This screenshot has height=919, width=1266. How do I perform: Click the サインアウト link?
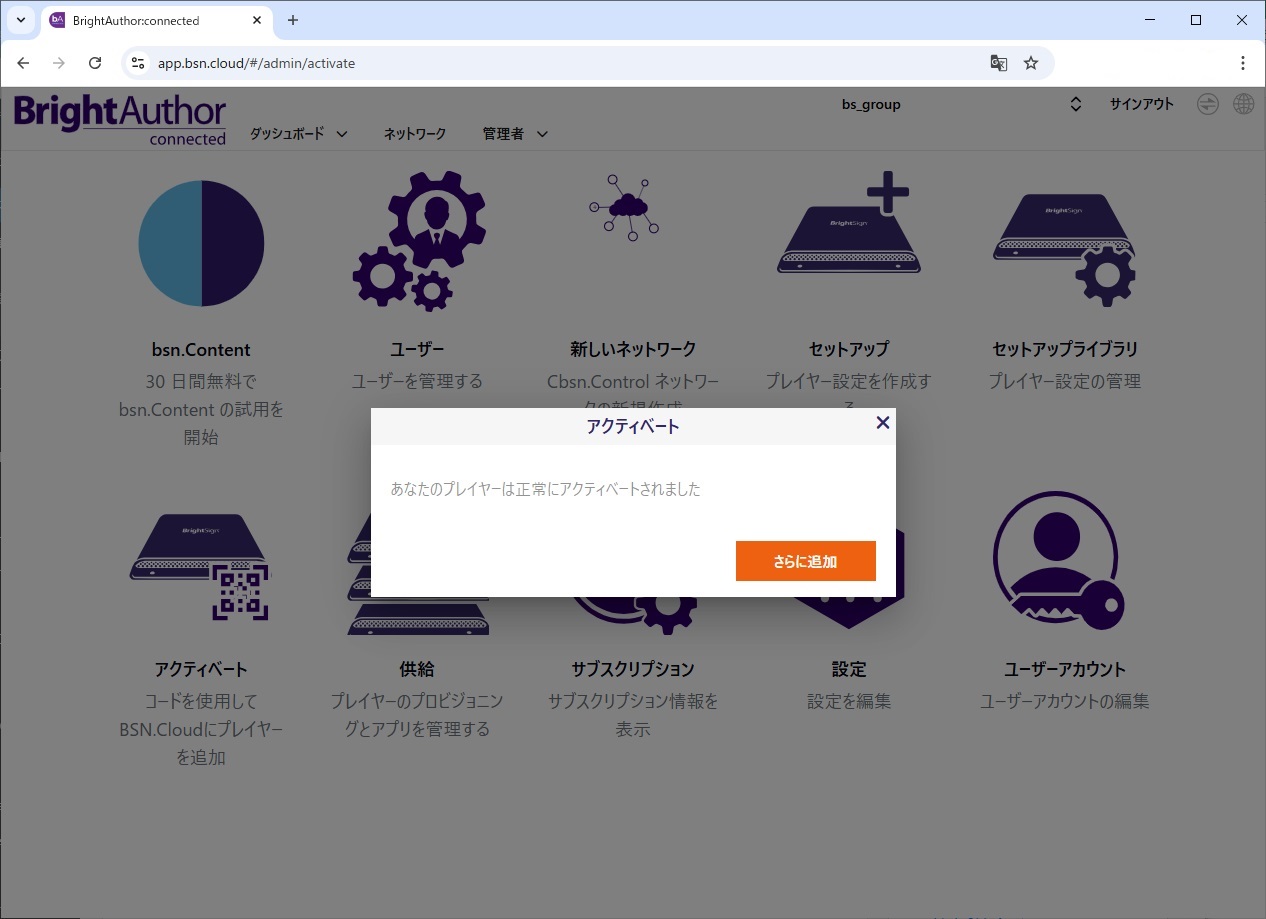[1141, 104]
